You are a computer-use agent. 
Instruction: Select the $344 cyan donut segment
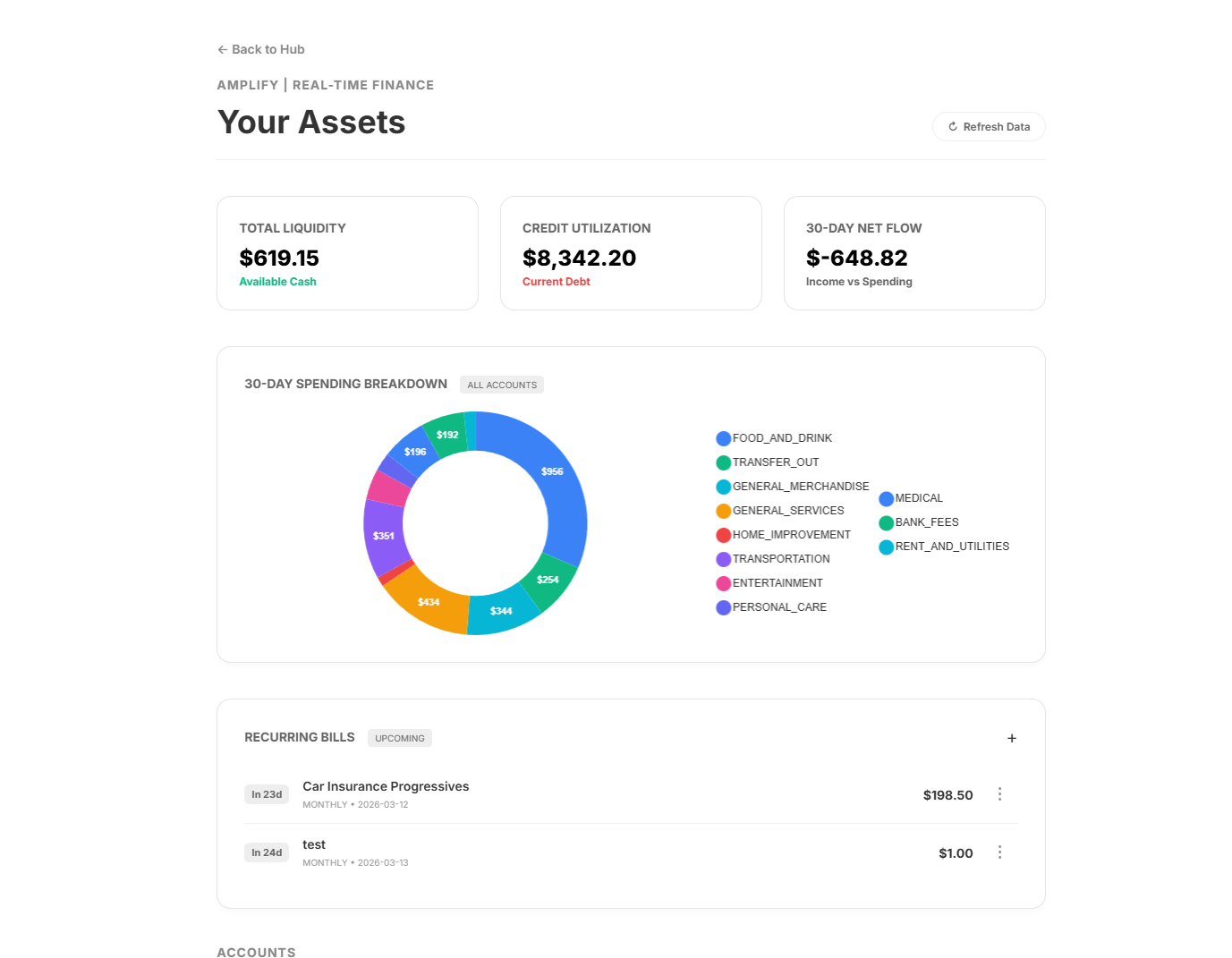(x=501, y=611)
